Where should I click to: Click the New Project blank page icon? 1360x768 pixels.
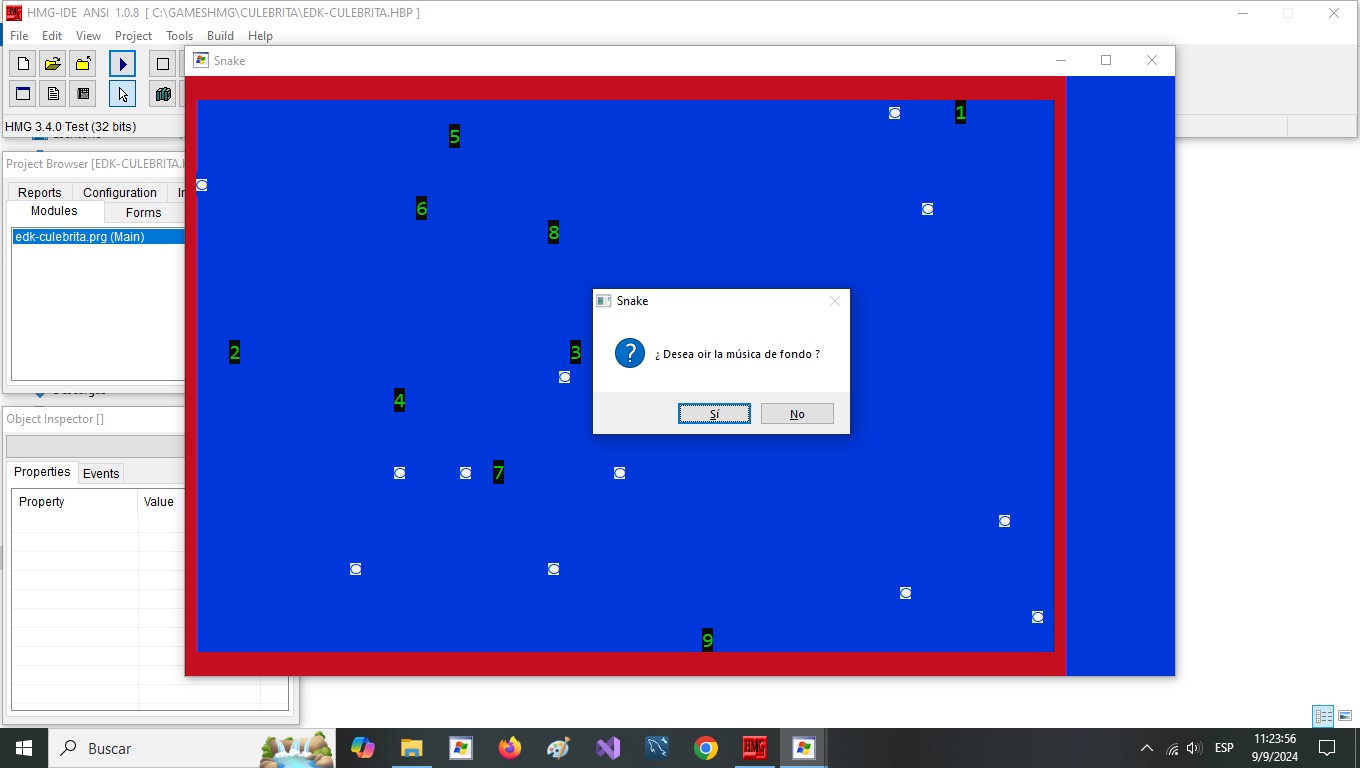pyautogui.click(x=23, y=64)
